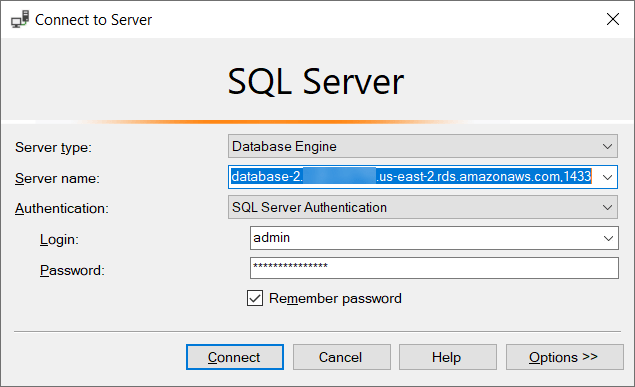Expand the Server name dropdown arrow
635x387 pixels.
tap(607, 177)
